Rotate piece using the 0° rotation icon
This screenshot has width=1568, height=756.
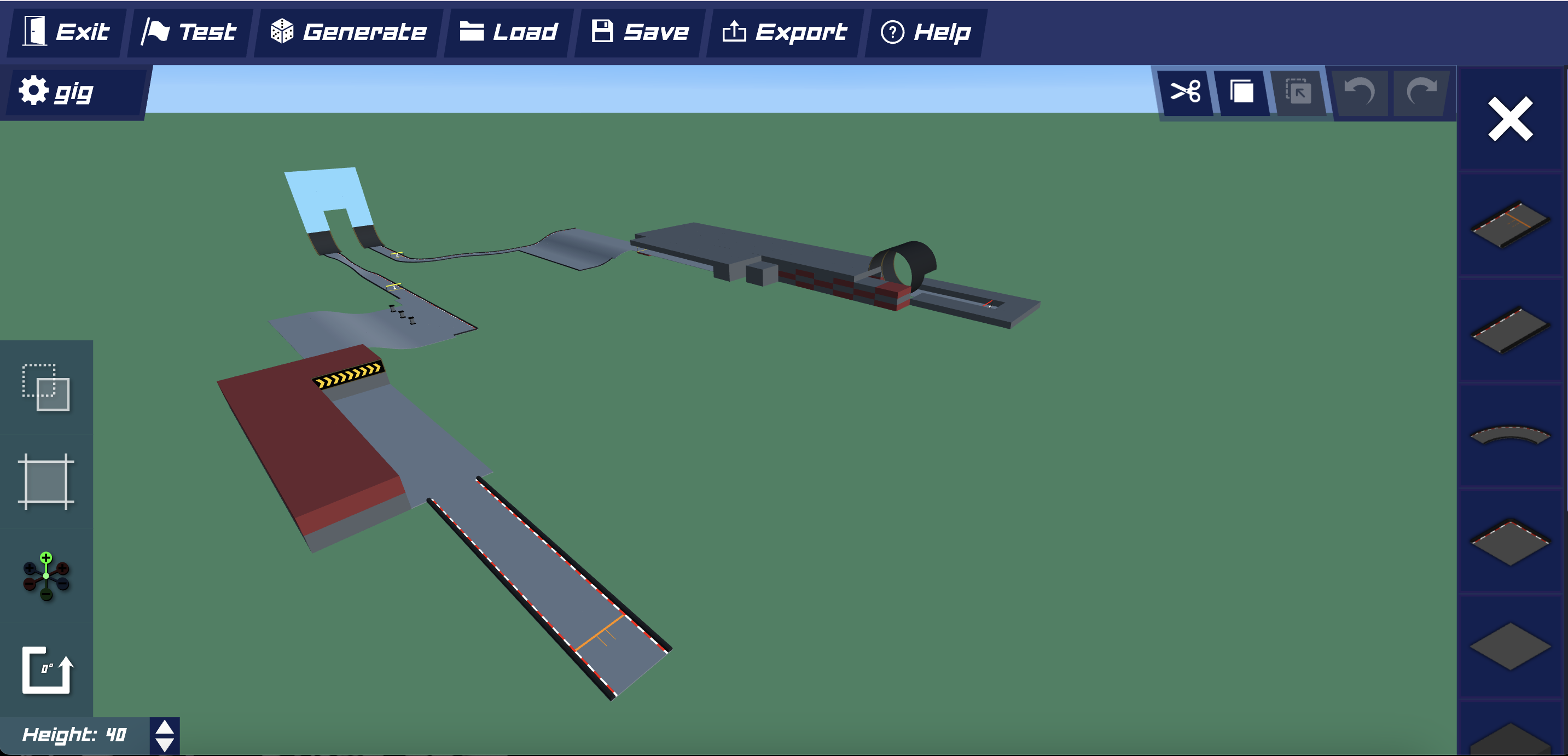pos(48,670)
